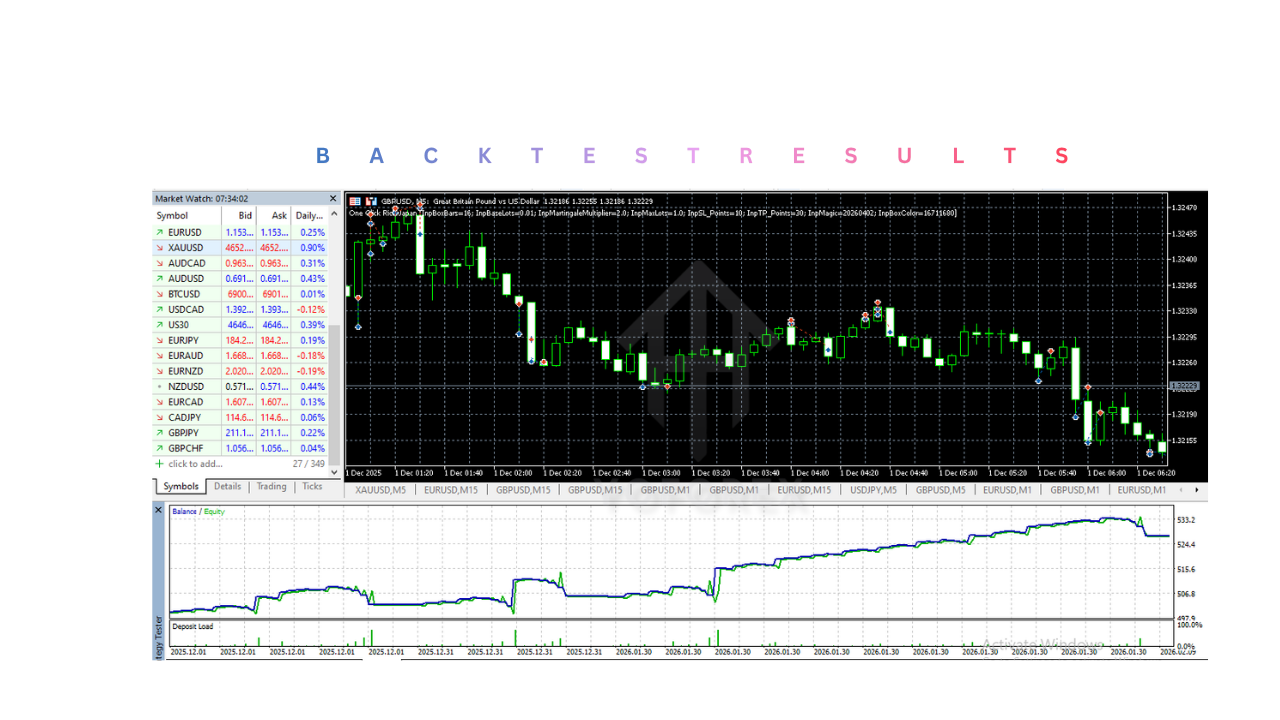Click the uptrend arrow icon next to EURUSD
1280x720 pixels.
pos(160,232)
